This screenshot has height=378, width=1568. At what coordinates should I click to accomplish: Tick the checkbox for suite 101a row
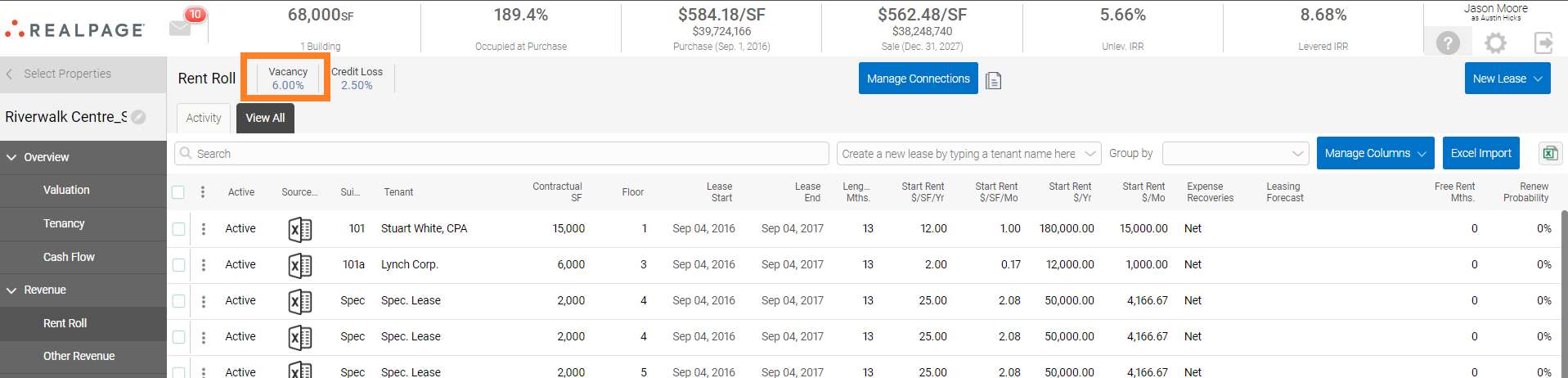tap(178, 265)
